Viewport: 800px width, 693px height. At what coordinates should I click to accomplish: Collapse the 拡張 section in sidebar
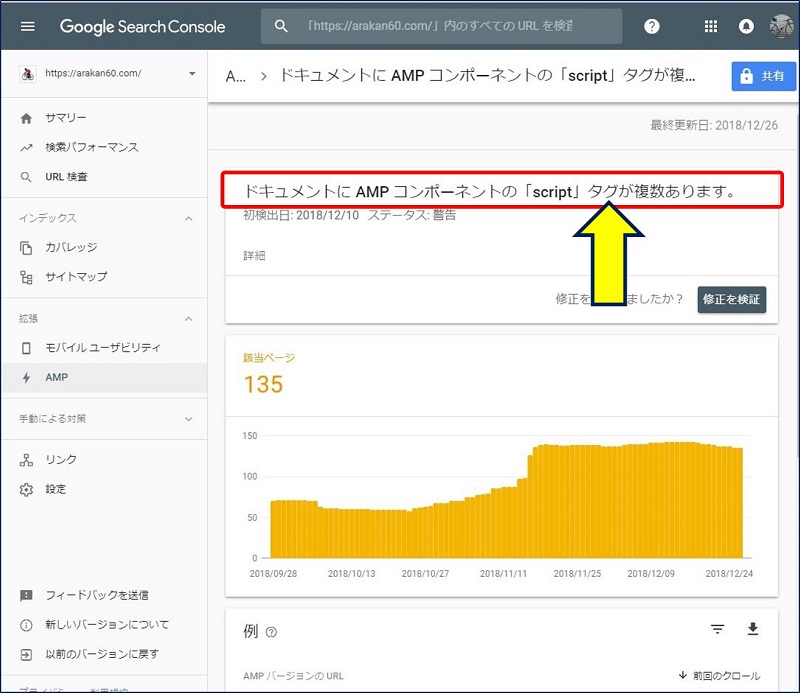tap(188, 318)
